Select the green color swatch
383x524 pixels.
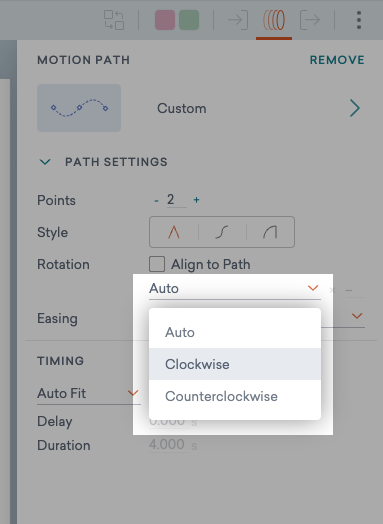189,20
